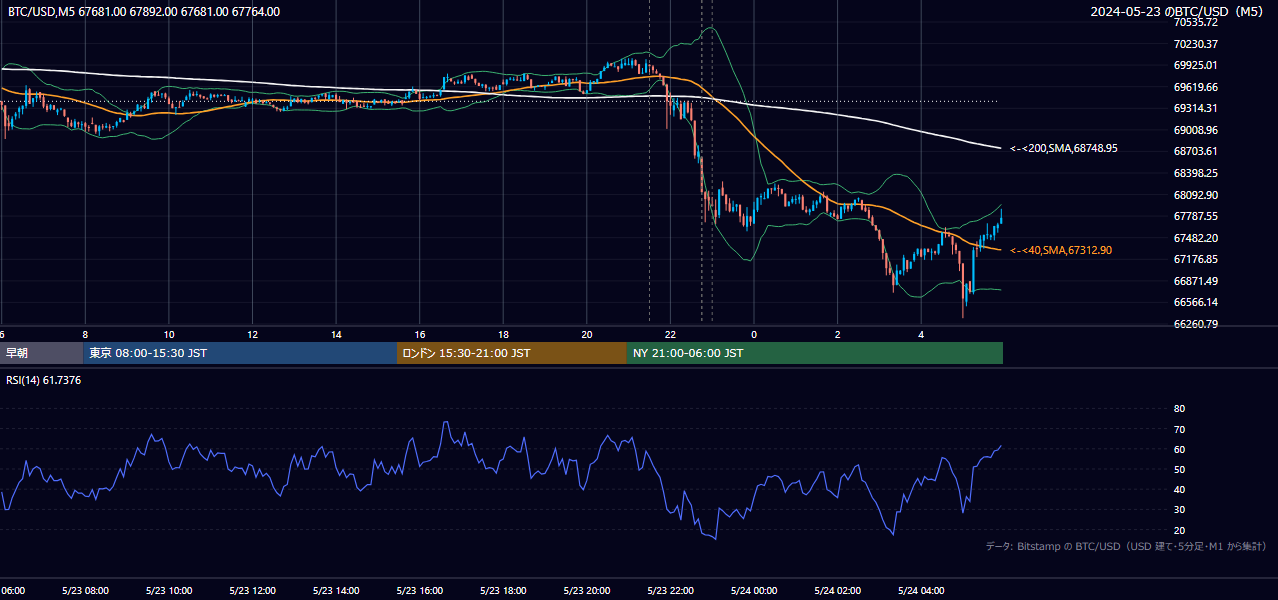Click price axis value 70535.72
The width and height of the screenshot is (1278, 600).
coord(1196,22)
